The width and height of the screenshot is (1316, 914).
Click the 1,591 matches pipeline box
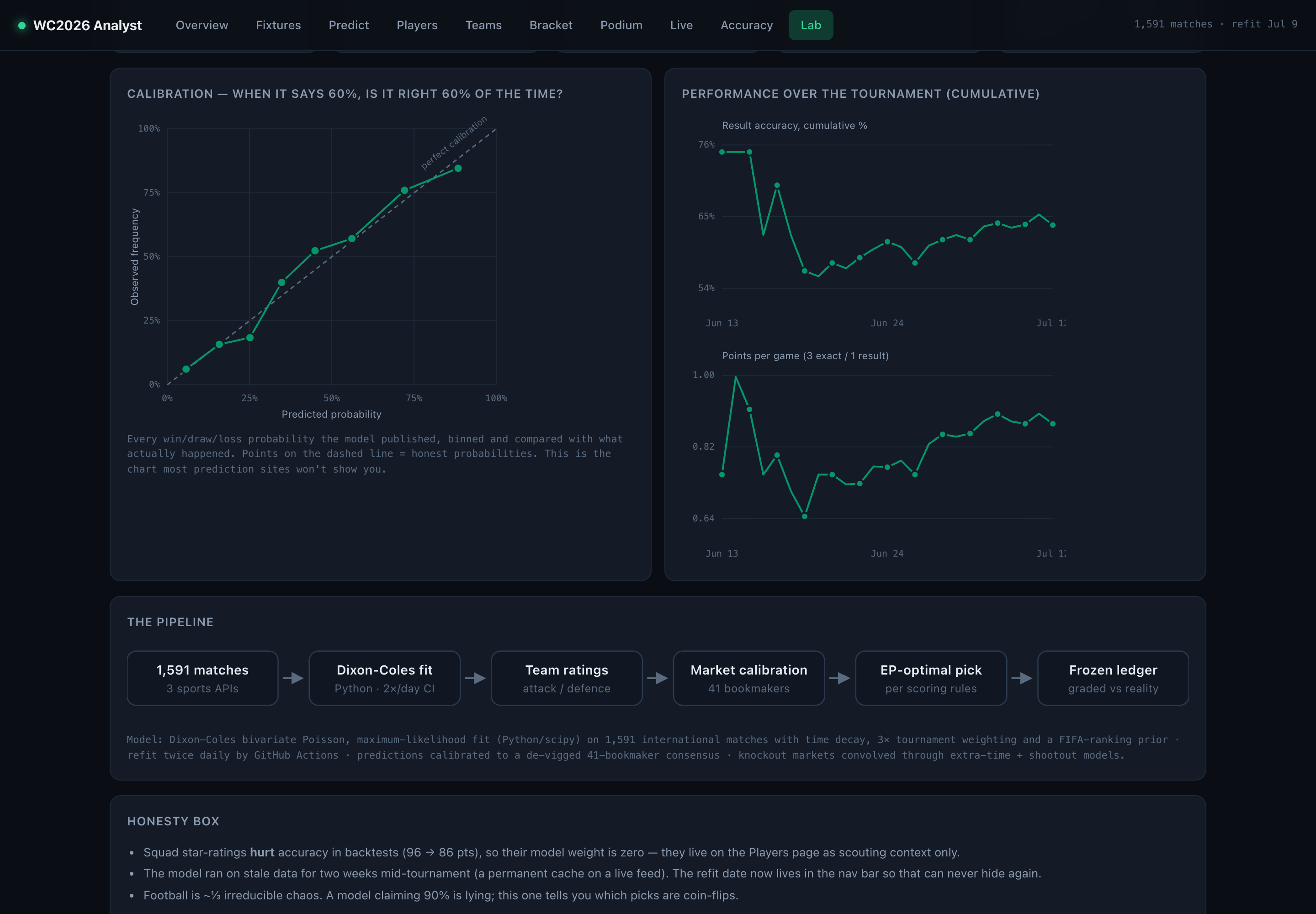click(203, 678)
